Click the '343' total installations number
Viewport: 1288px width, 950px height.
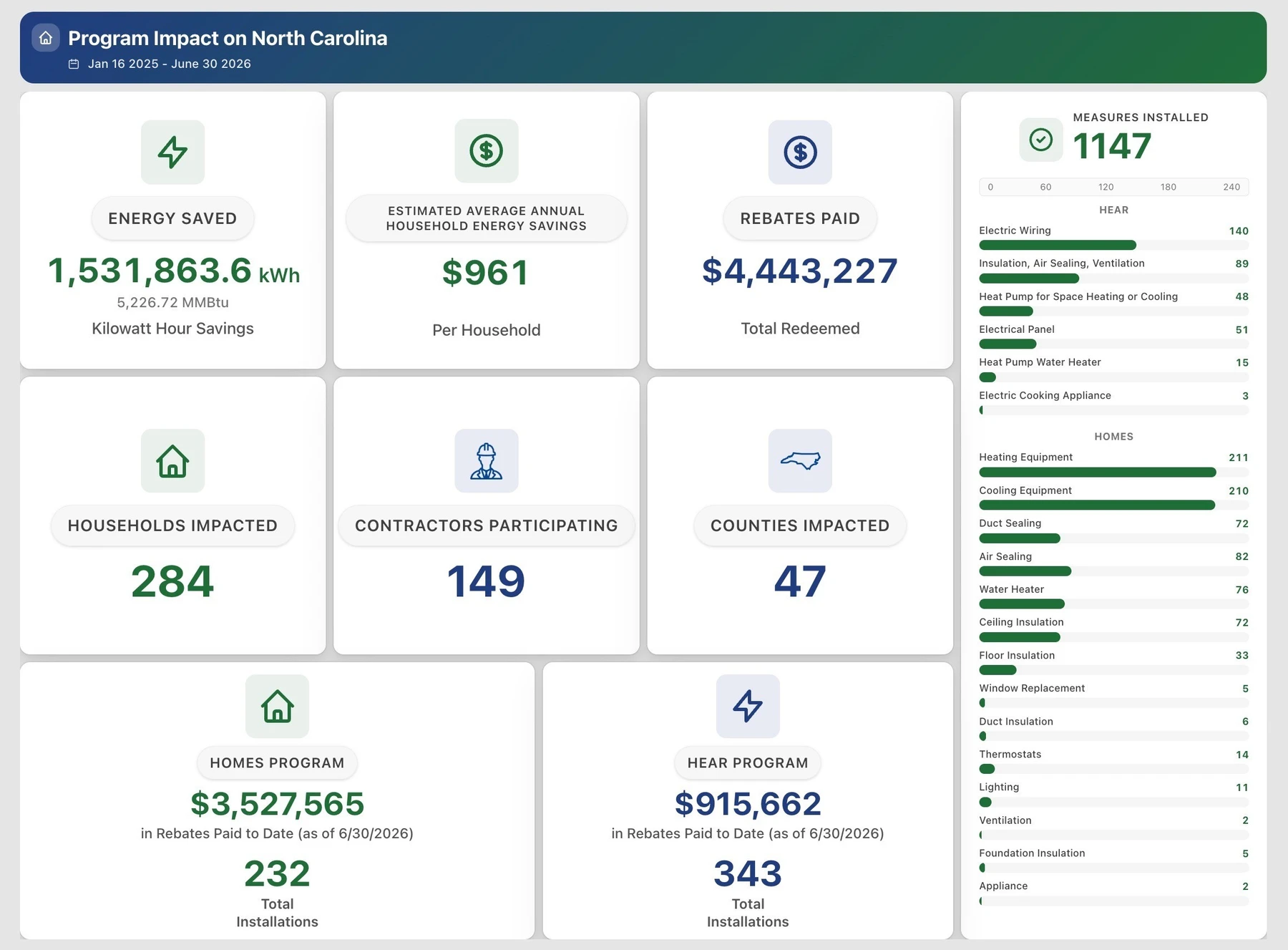(748, 873)
